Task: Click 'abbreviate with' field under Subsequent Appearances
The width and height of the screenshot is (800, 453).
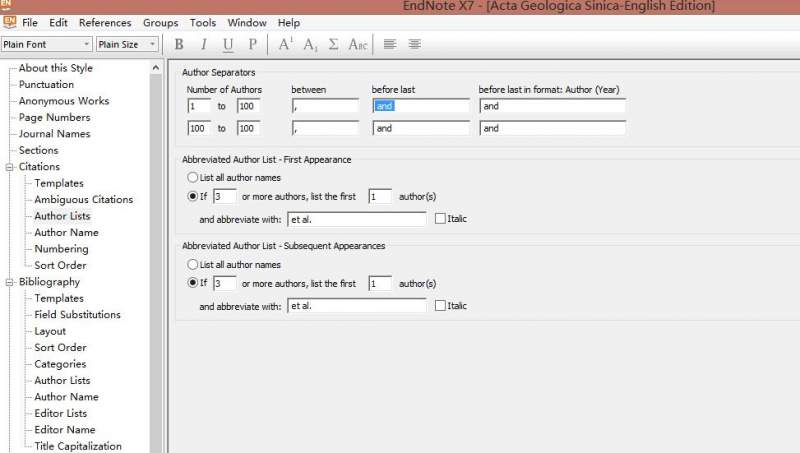Action: click(357, 306)
